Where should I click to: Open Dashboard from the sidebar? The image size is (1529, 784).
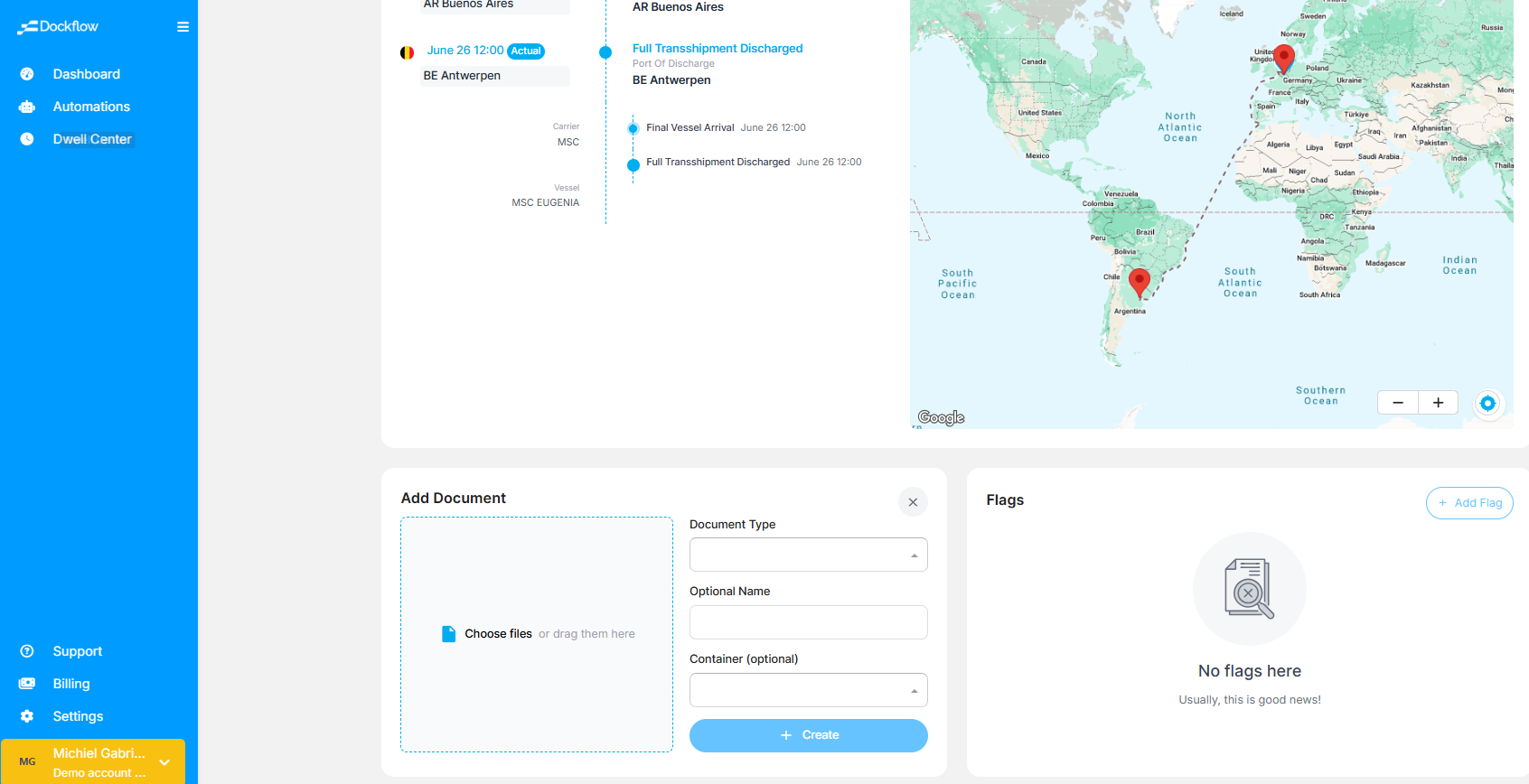86,74
